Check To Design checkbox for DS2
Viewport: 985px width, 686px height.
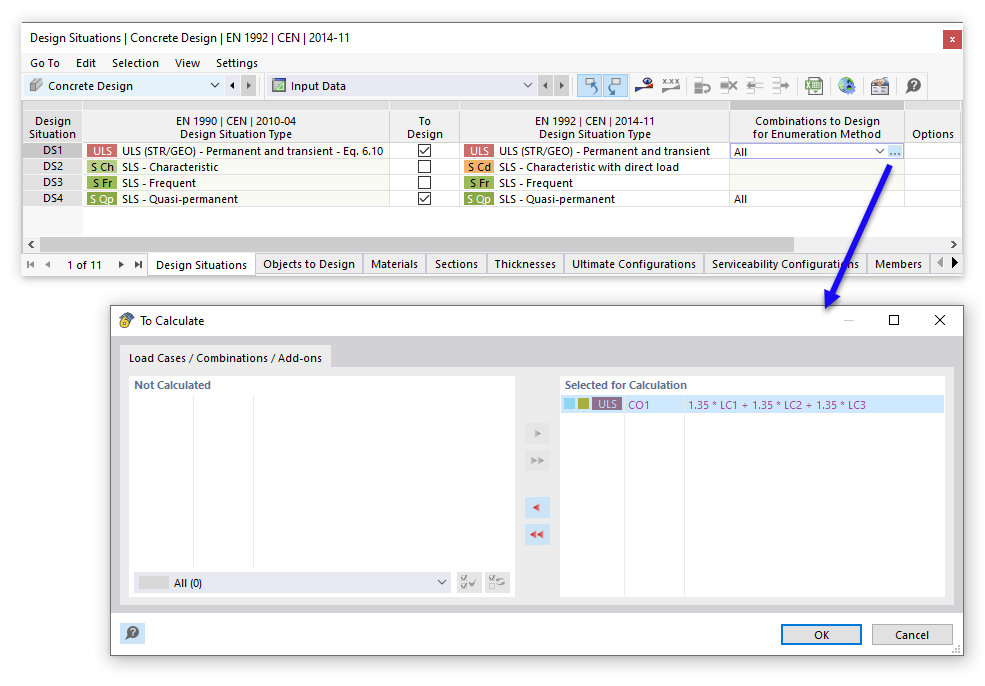(x=425, y=166)
